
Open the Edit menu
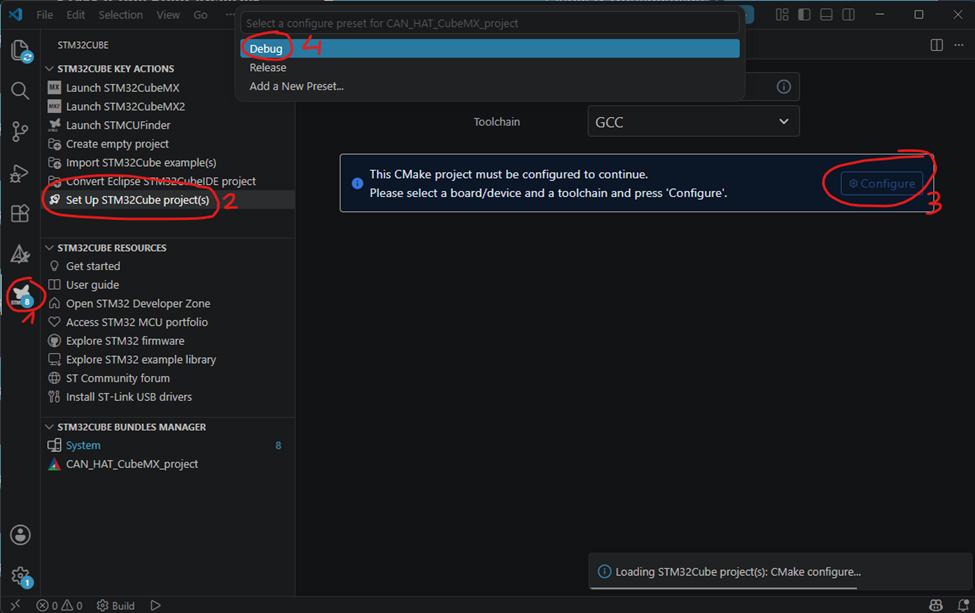76,14
